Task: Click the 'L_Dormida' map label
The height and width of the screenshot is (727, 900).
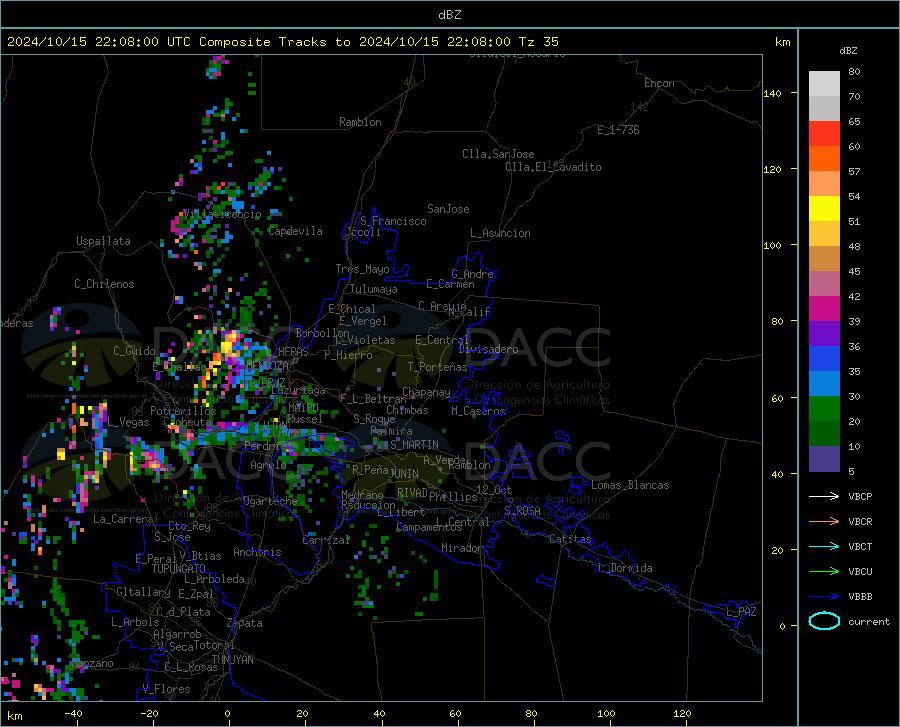Action: click(x=624, y=569)
